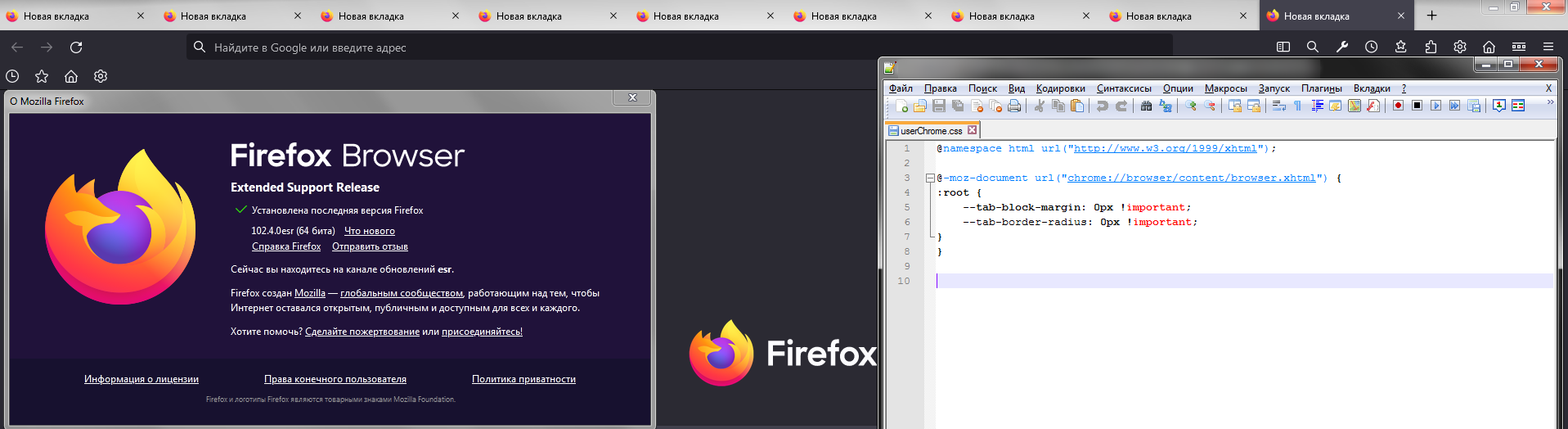Open Firefox hamburger application menu

1548,47
